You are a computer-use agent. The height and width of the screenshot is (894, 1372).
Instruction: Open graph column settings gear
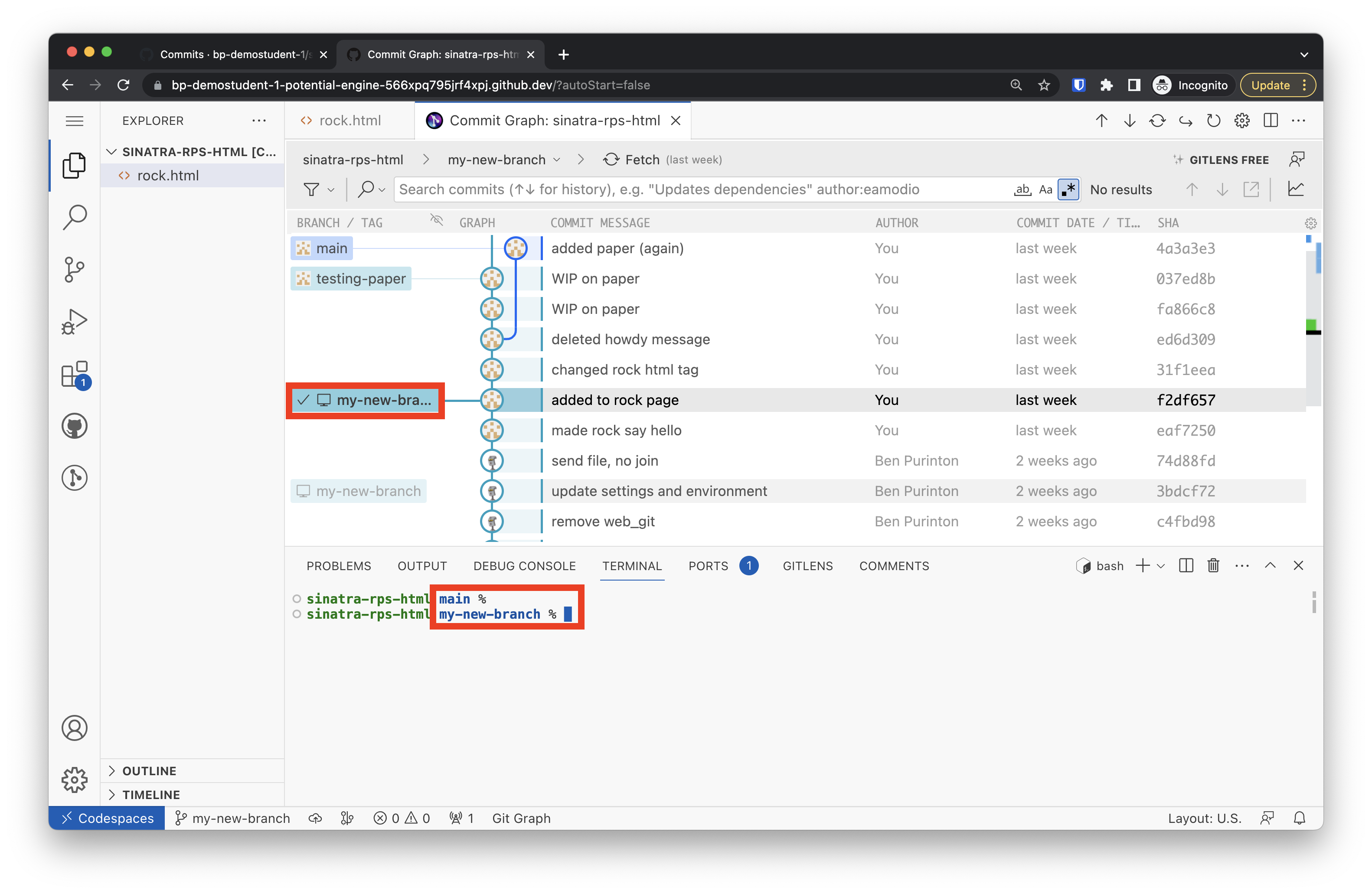1310,223
